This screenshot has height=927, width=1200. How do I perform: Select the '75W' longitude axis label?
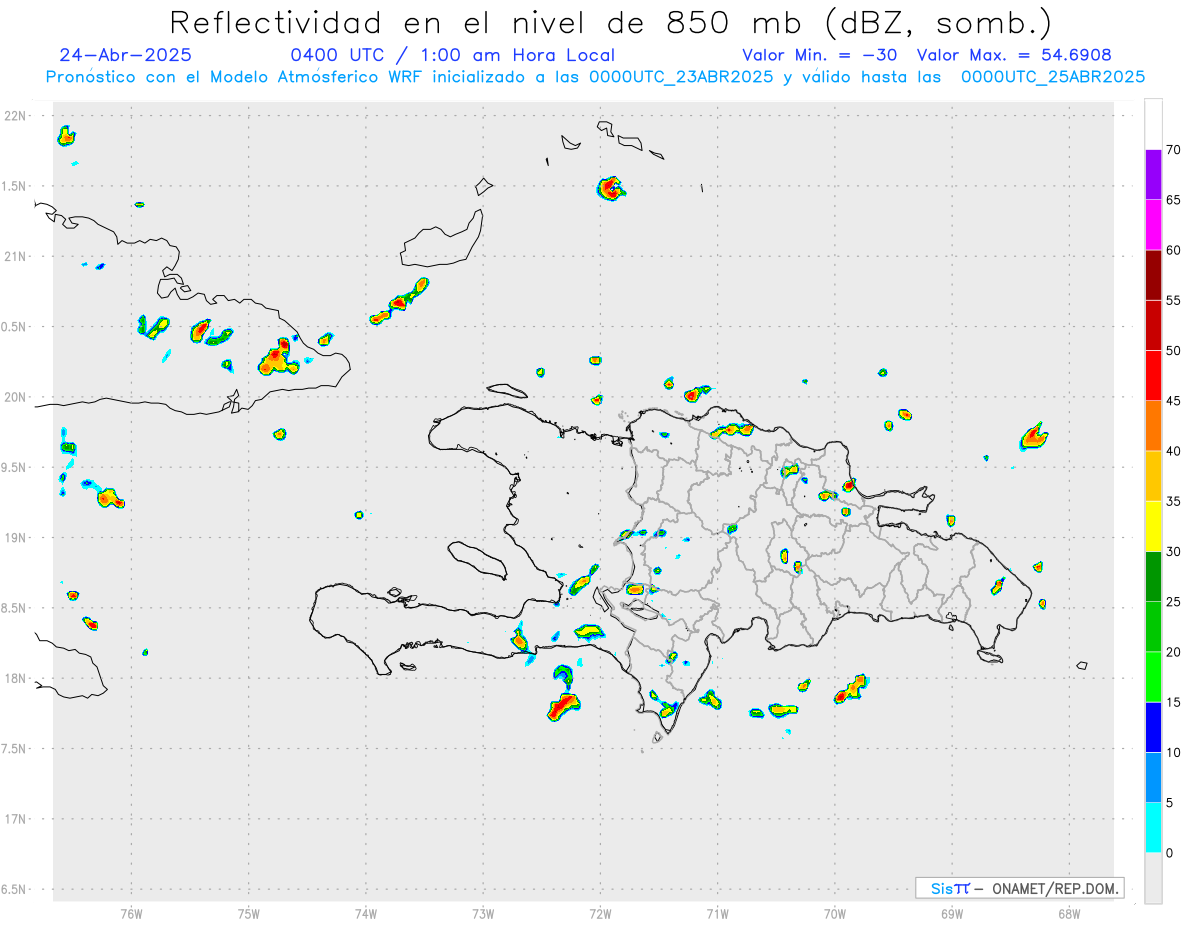click(x=249, y=913)
